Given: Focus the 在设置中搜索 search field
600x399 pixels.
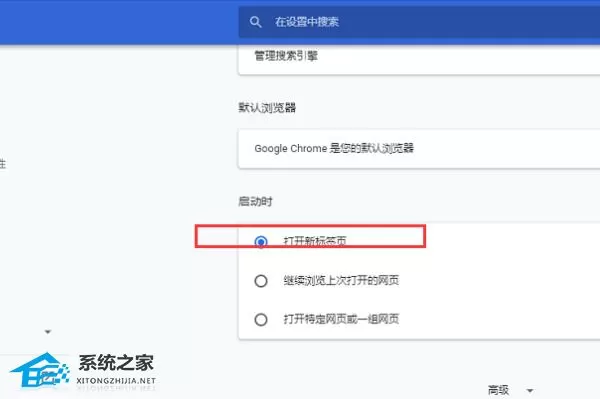Looking at the screenshot, I should coord(419,22).
